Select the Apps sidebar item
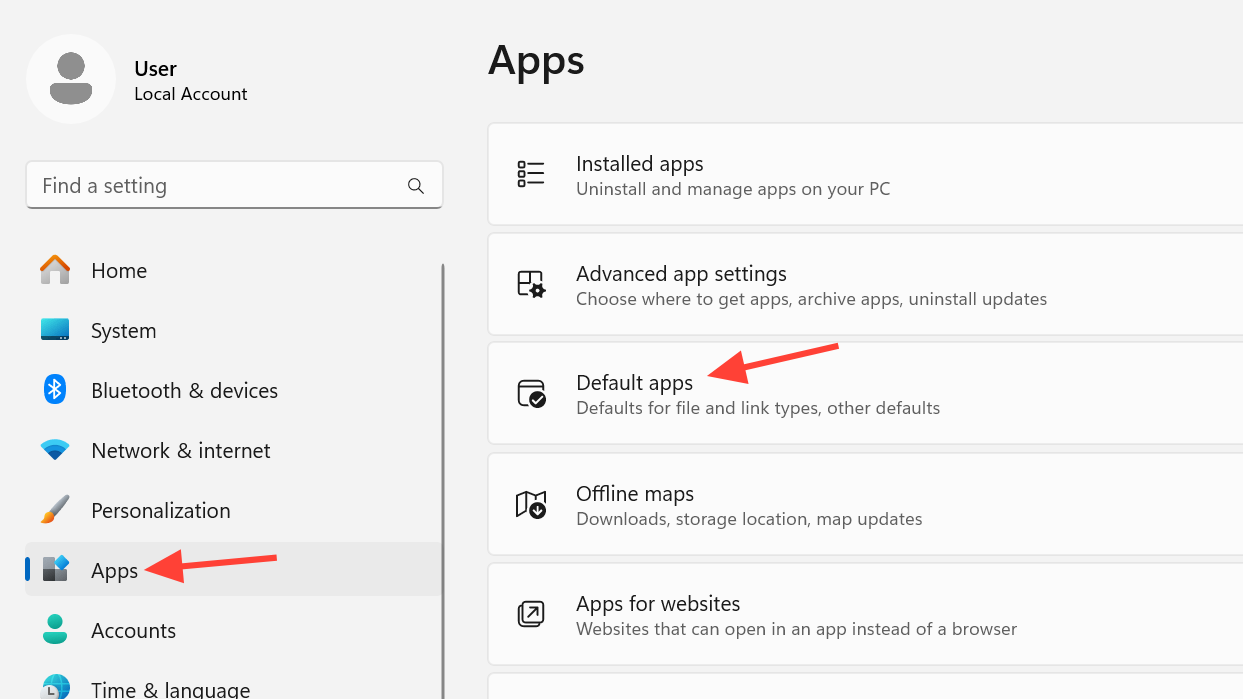The height and width of the screenshot is (699, 1243). click(x=114, y=570)
